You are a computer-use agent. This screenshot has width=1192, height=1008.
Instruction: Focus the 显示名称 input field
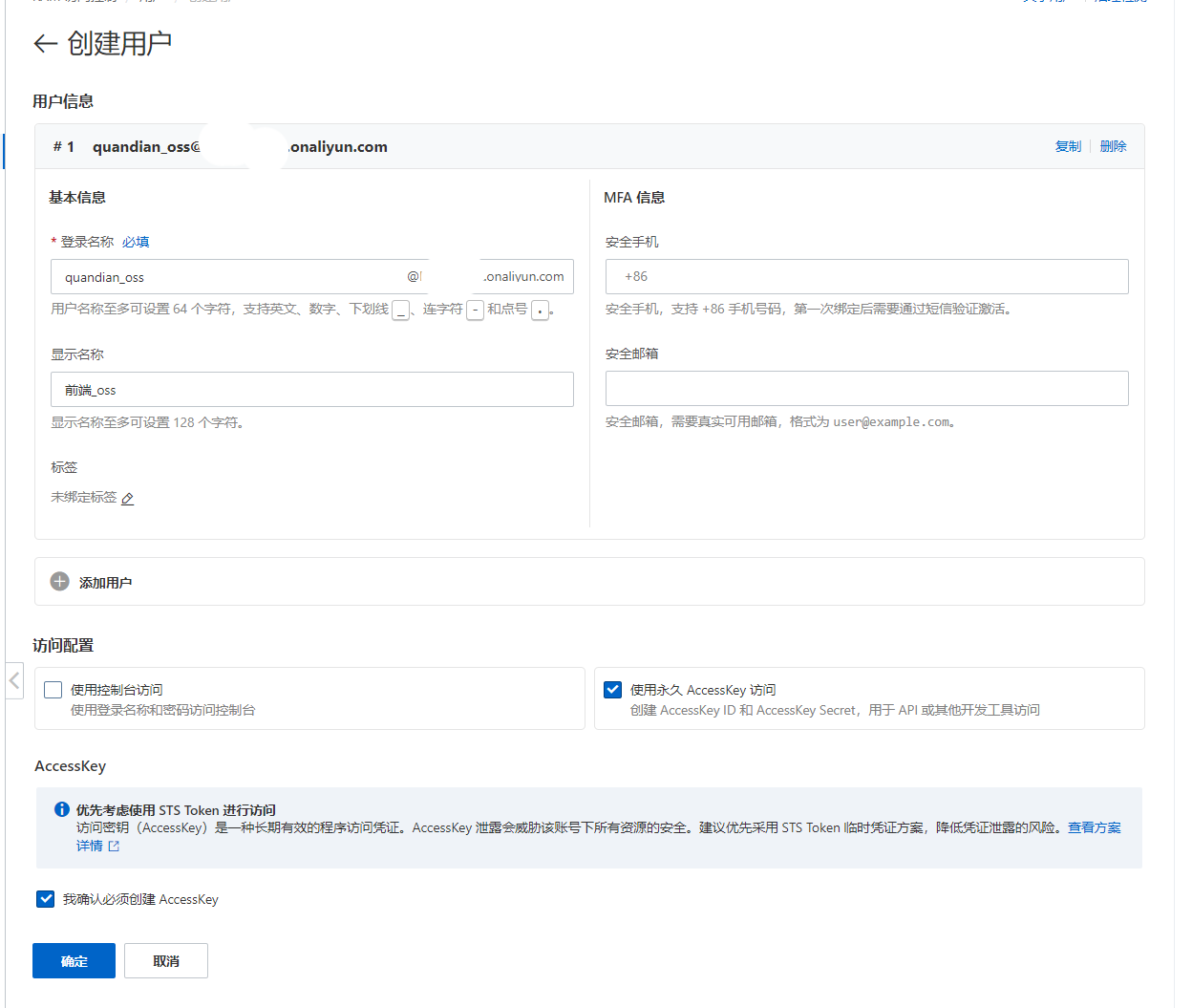point(312,390)
